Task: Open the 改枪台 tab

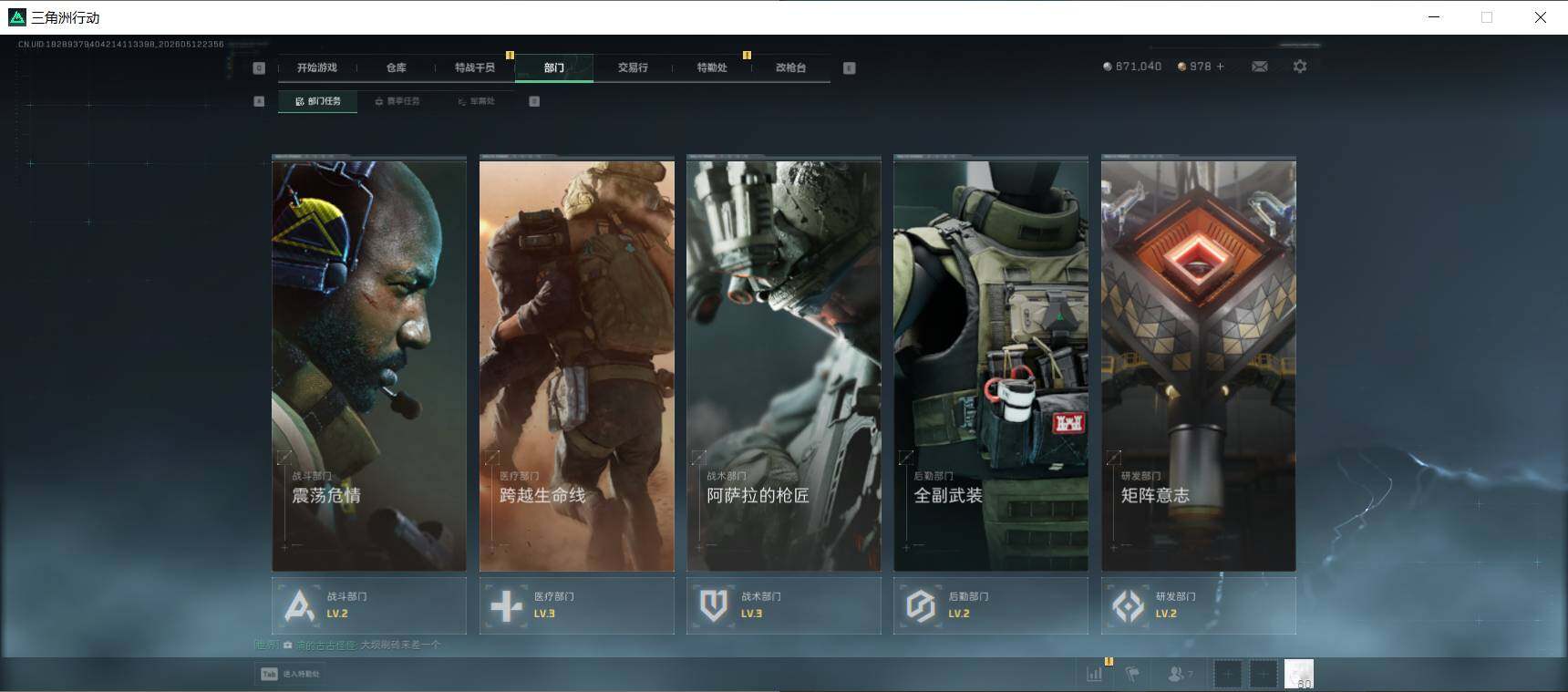Action: pos(790,67)
